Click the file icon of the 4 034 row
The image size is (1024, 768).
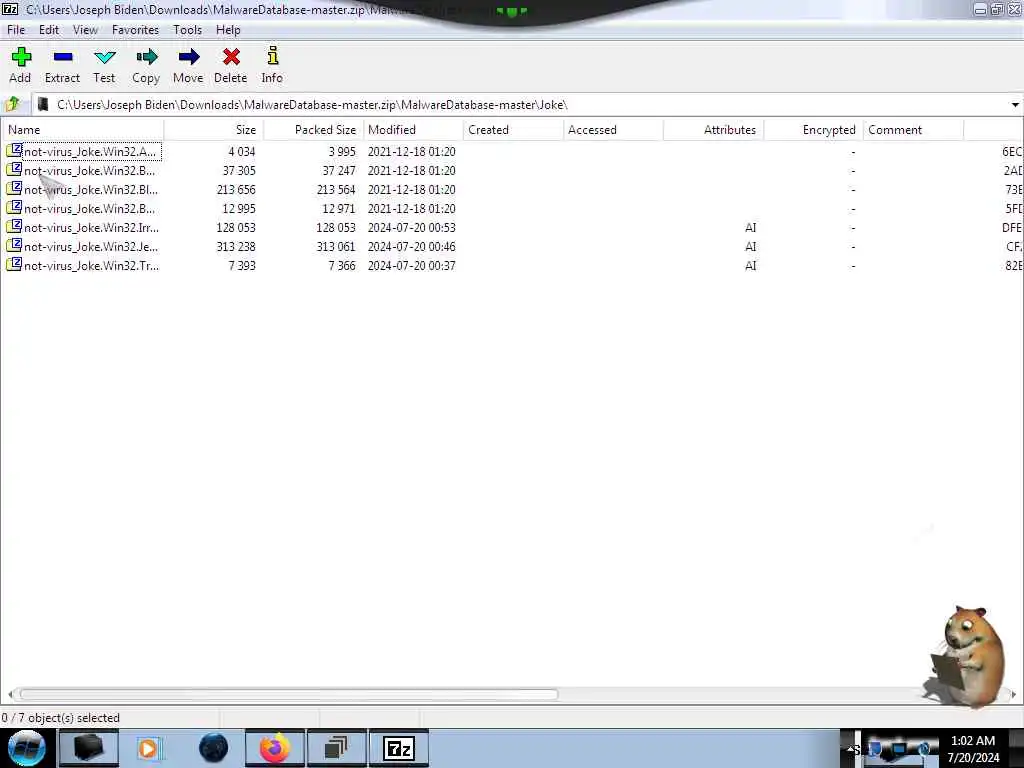pos(14,151)
